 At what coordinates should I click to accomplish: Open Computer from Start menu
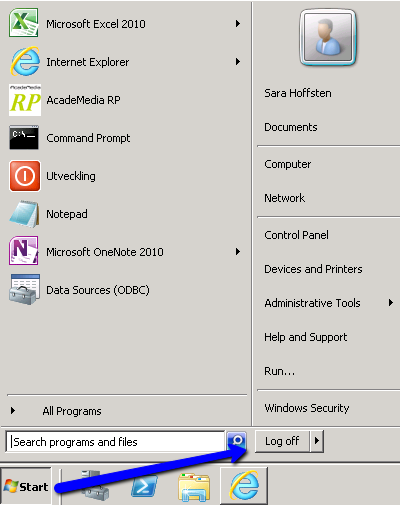(288, 164)
